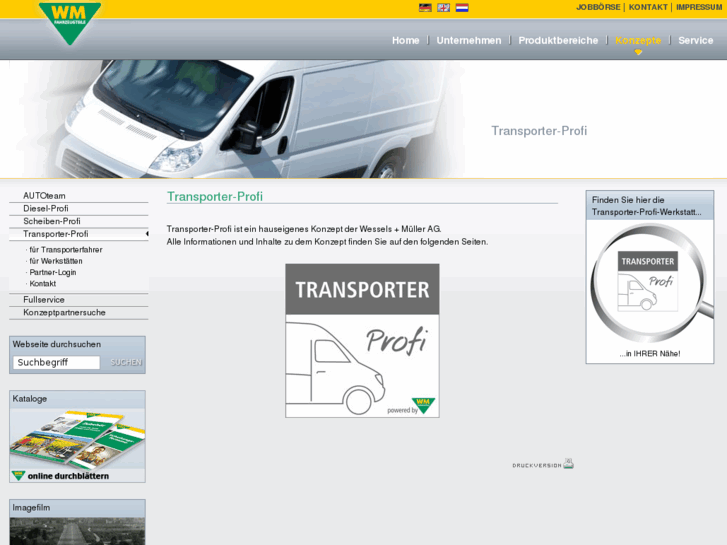This screenshot has height=545, width=727.
Task: Click the Transporter-Profi page heading
Action: [215, 197]
